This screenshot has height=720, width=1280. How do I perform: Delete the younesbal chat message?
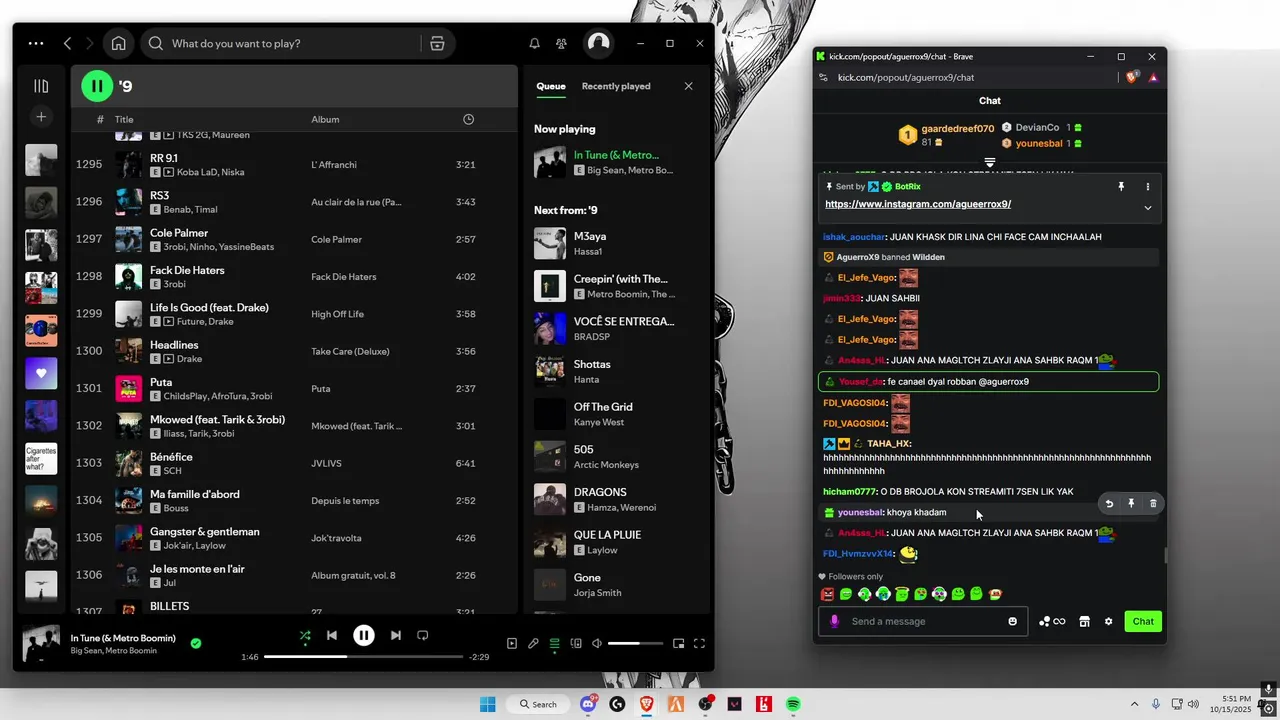1153,504
